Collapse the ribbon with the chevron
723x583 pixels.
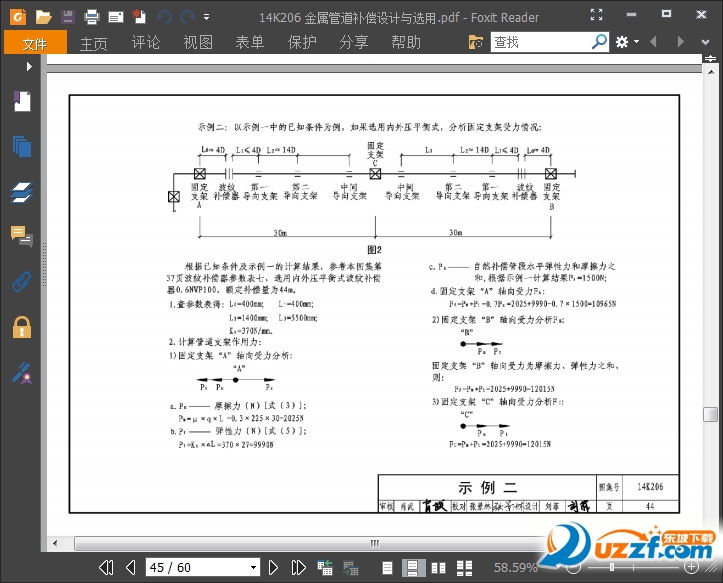(x=705, y=42)
